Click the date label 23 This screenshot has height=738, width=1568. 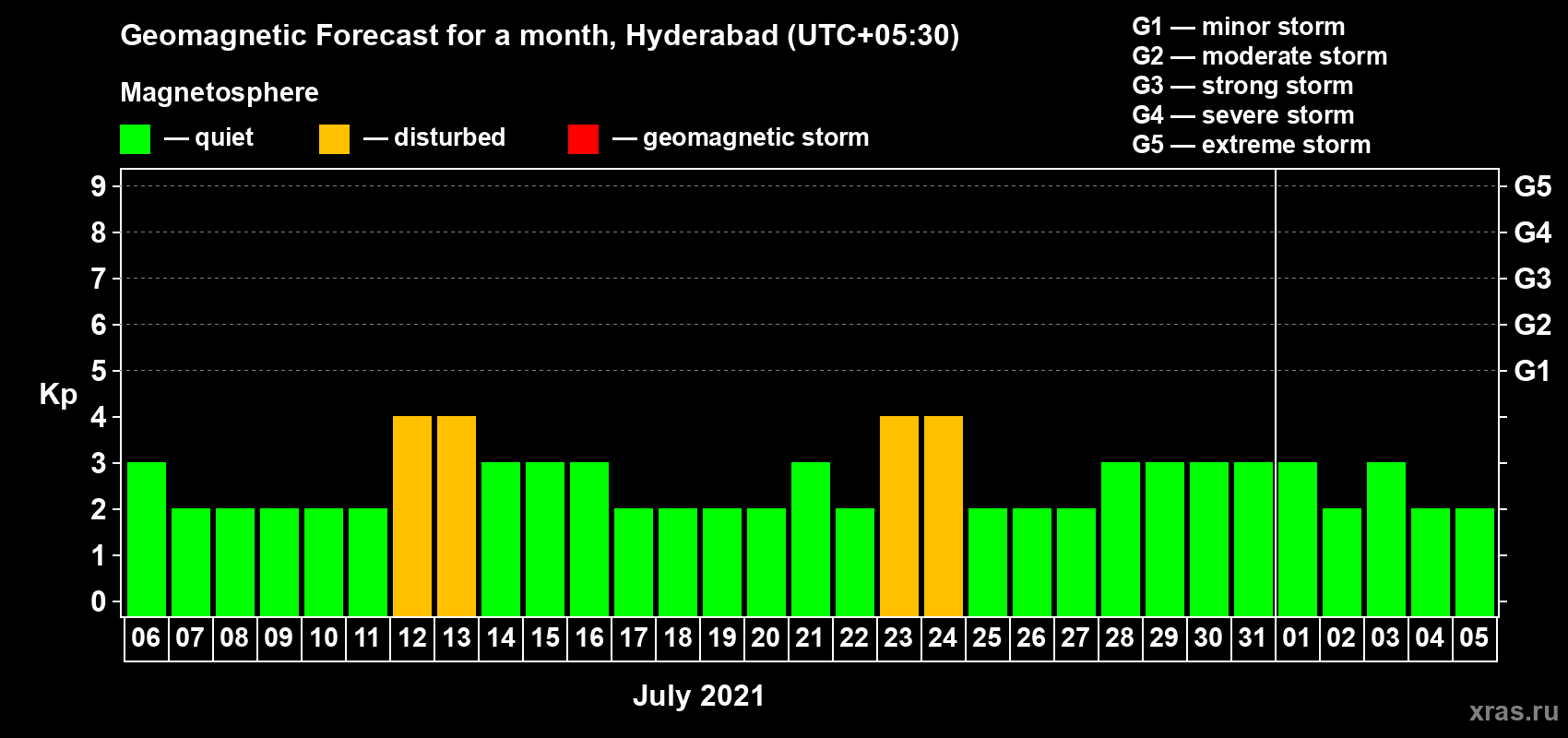pos(898,637)
